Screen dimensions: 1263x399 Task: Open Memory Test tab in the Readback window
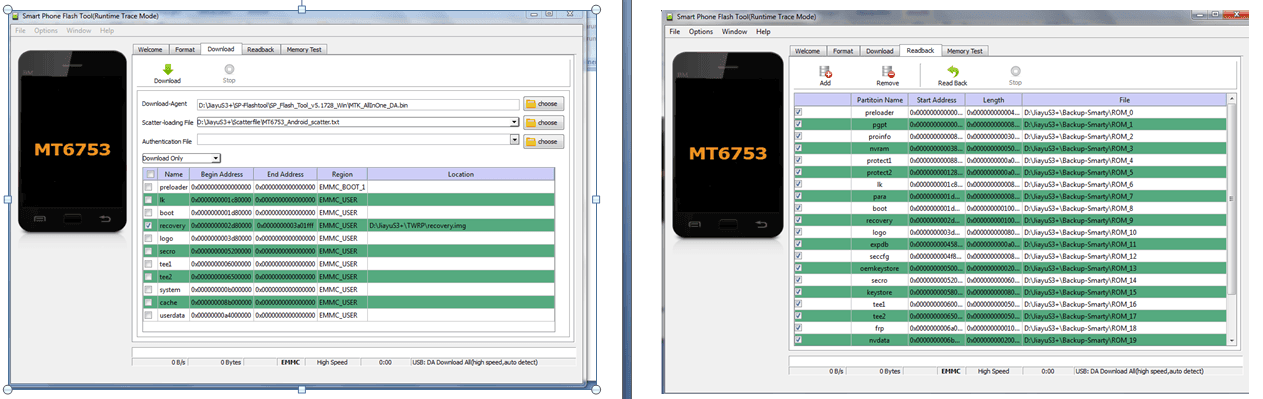[x=964, y=51]
